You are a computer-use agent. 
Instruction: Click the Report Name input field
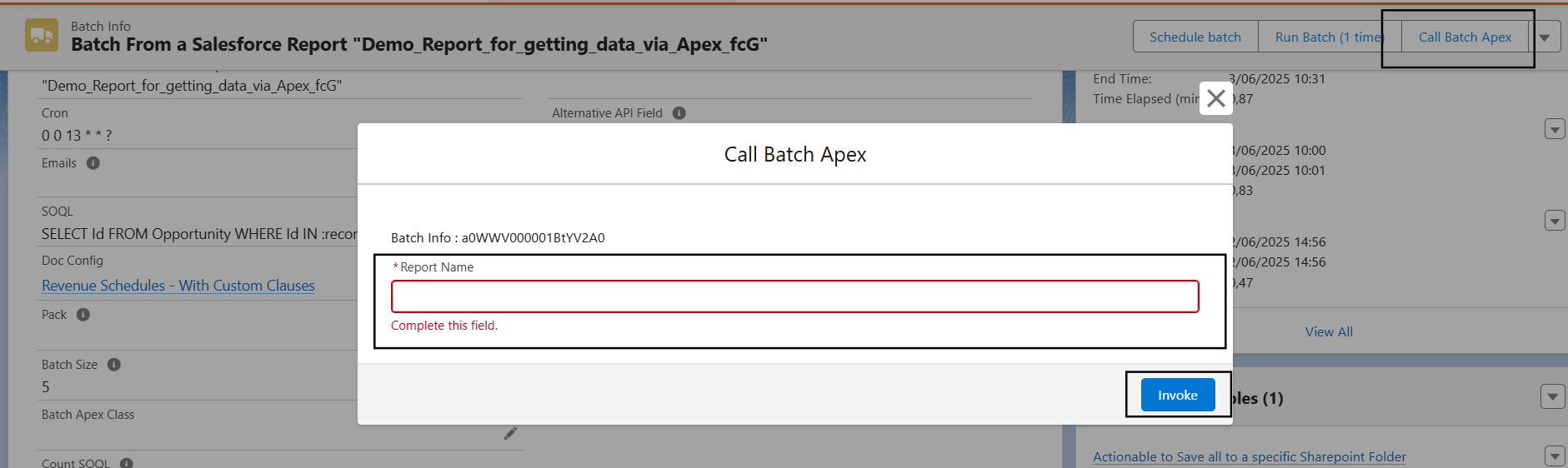coord(795,296)
